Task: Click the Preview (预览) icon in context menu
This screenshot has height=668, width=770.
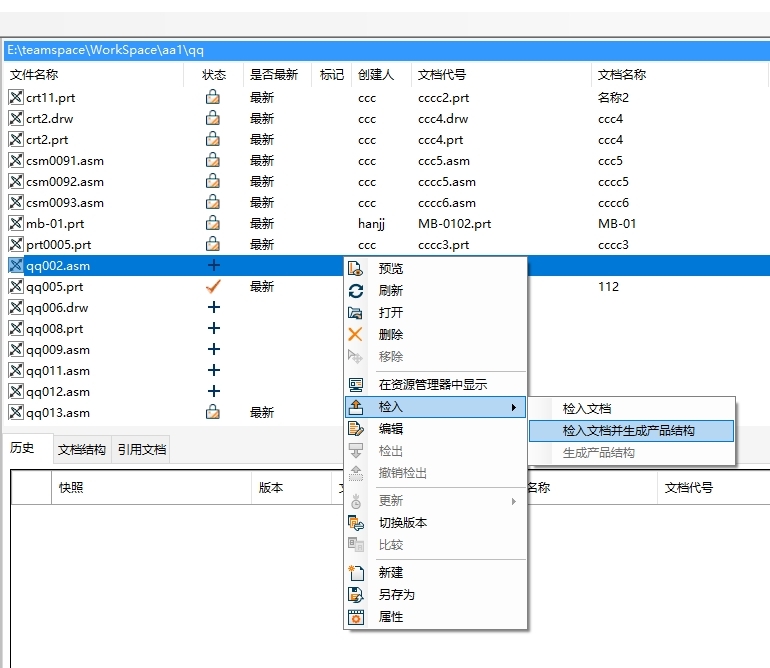Action: pos(356,269)
